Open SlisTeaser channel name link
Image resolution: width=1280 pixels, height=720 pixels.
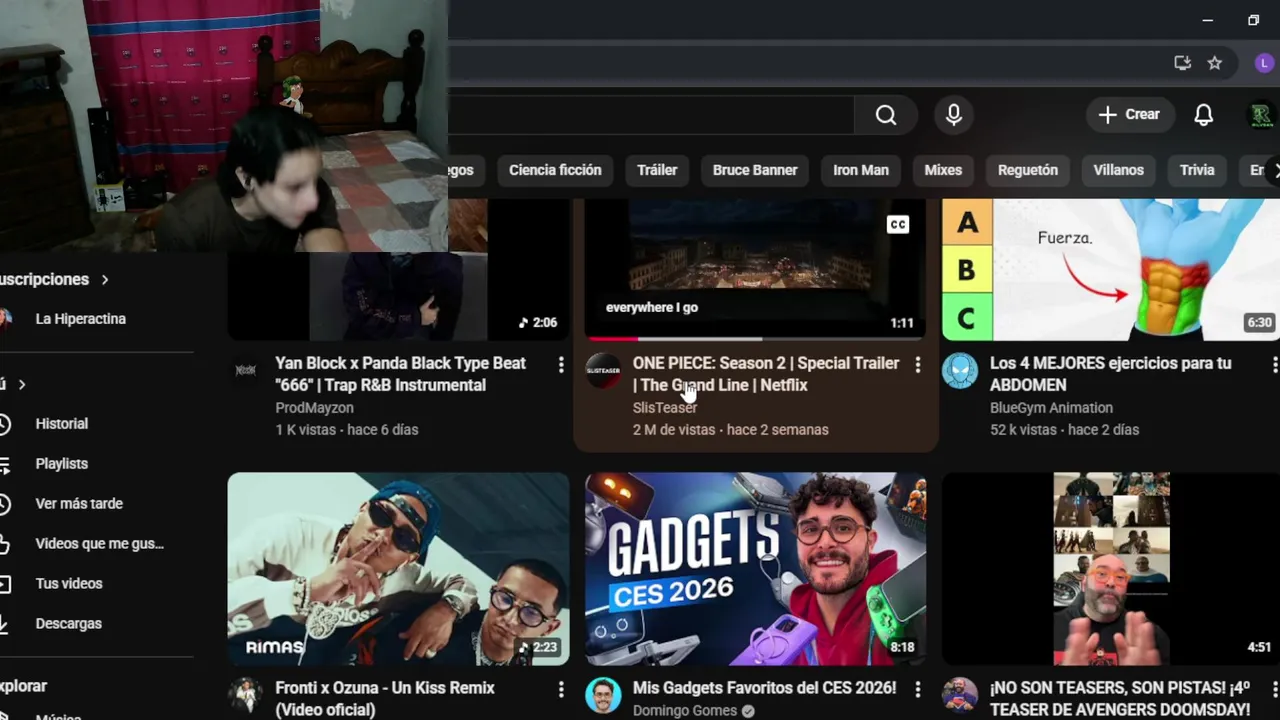click(665, 408)
